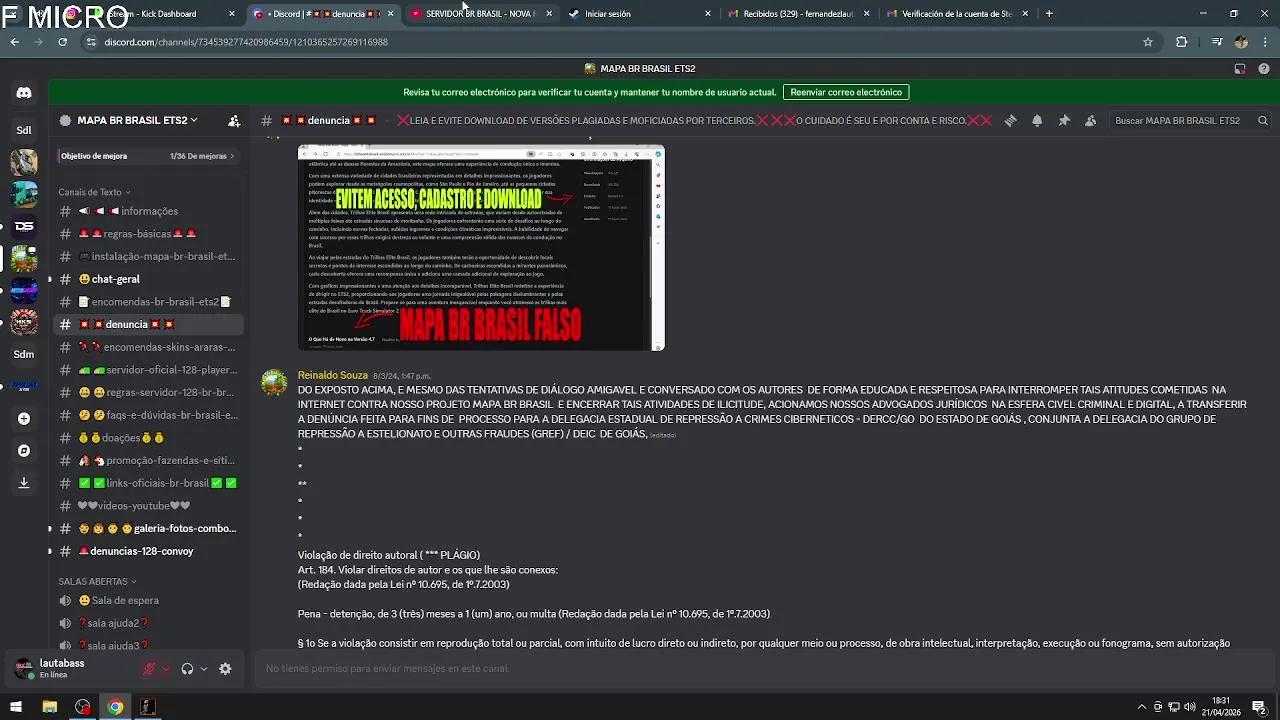Open microphone input options chevron
The height and width of the screenshot is (720, 1280).
click(x=165, y=668)
